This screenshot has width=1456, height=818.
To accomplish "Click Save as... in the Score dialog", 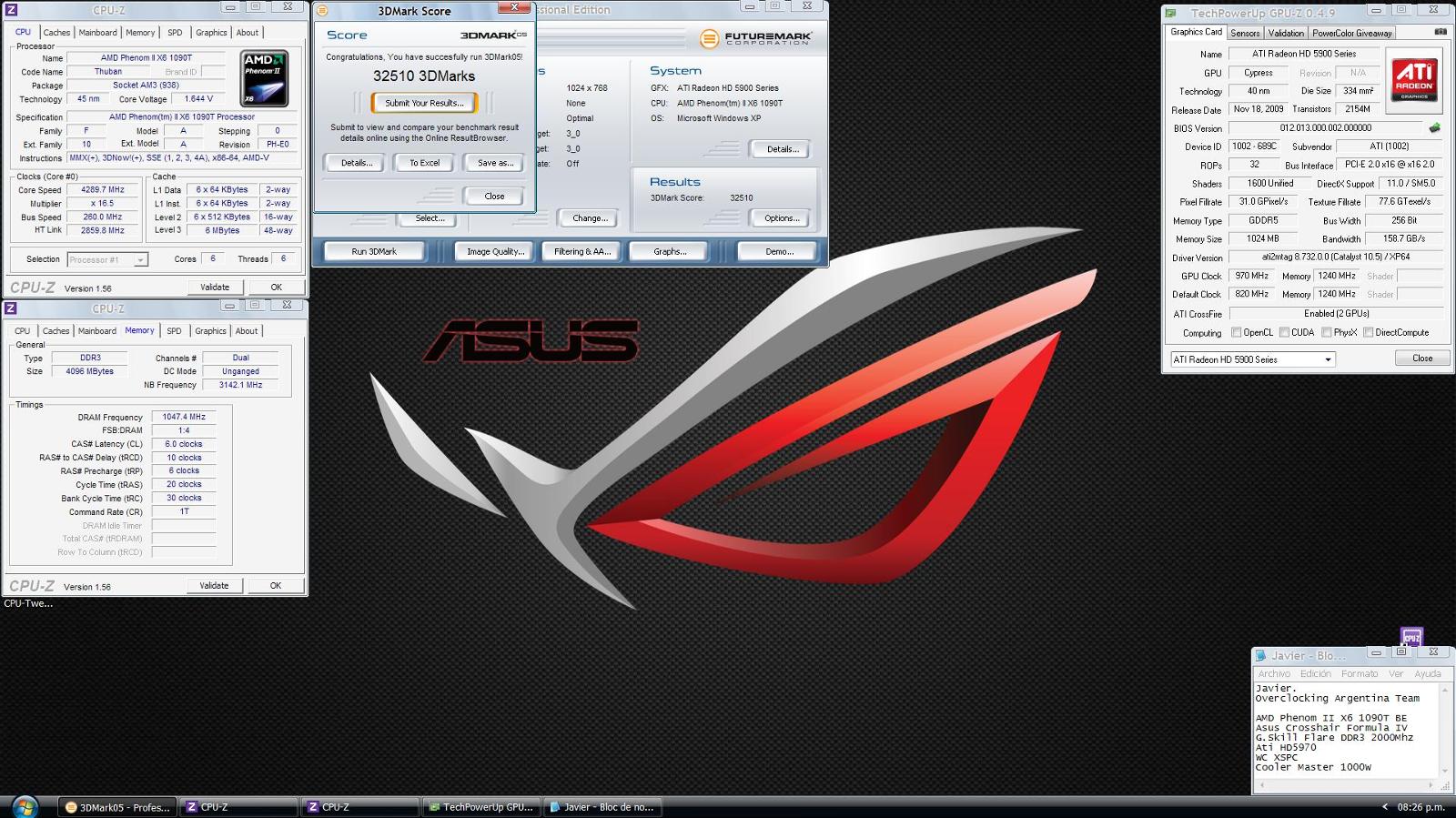I will (x=495, y=163).
